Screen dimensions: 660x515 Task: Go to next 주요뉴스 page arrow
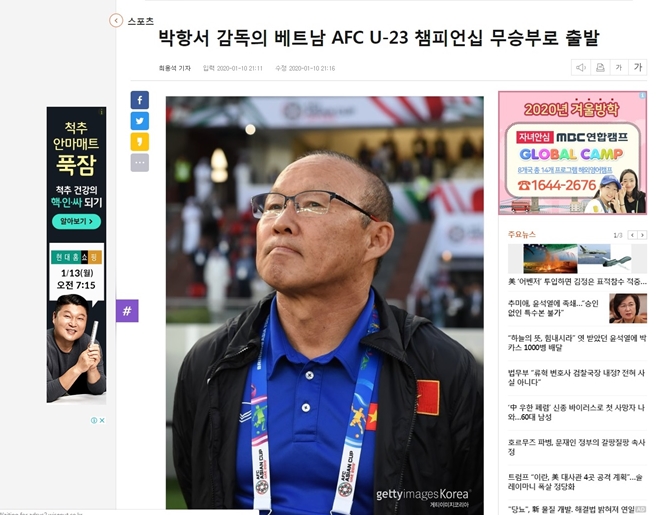[x=642, y=235]
